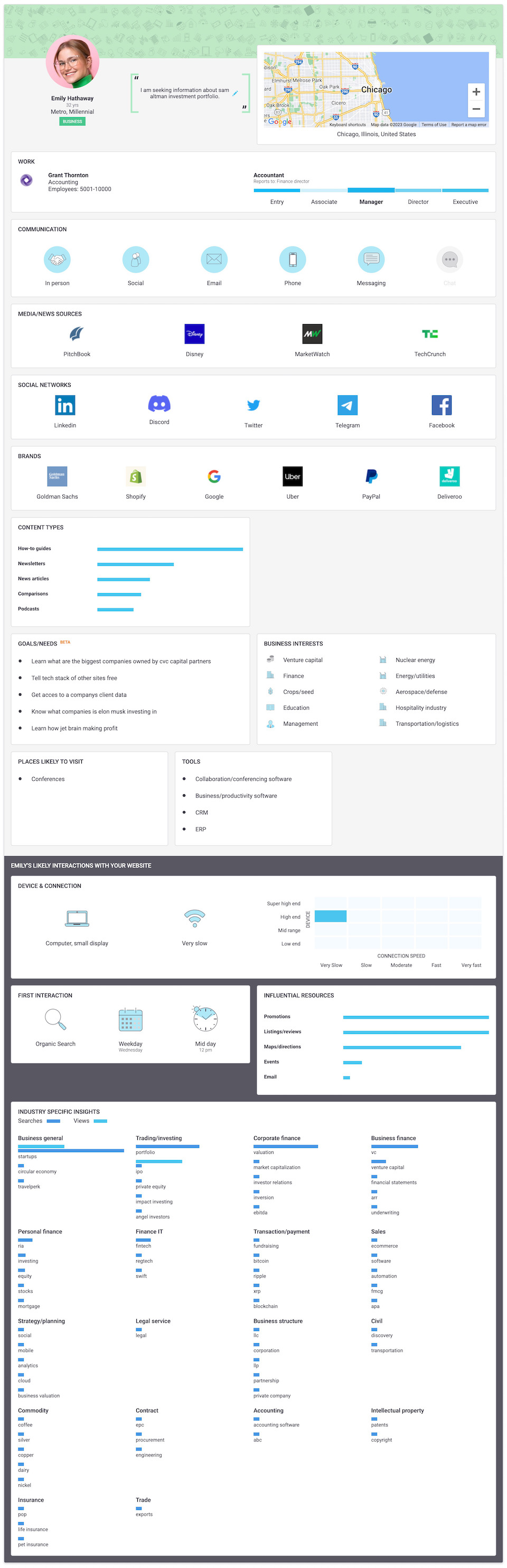Zoom out on the Chicago map
This screenshot has height=1568, width=507.
coord(476,109)
